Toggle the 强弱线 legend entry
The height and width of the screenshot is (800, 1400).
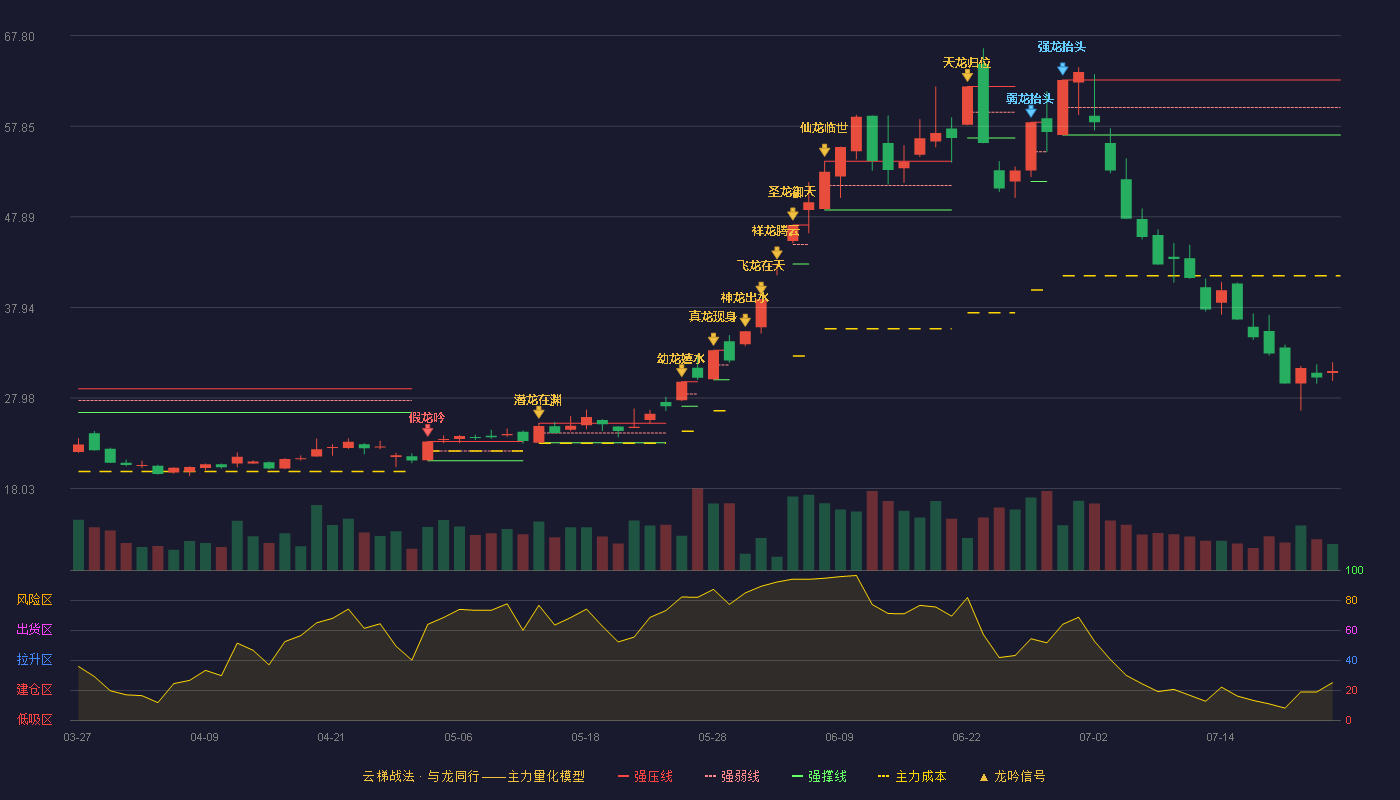tap(732, 776)
